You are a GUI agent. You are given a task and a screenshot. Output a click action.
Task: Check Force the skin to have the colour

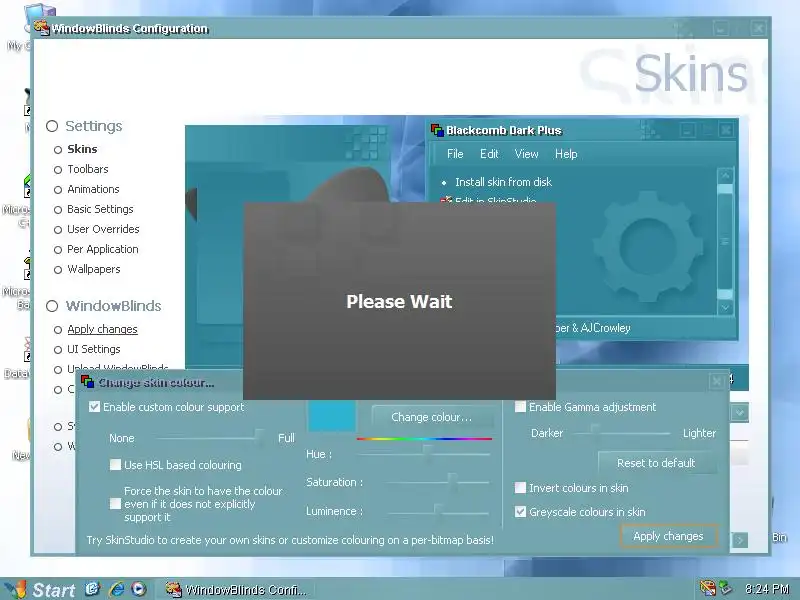115,504
